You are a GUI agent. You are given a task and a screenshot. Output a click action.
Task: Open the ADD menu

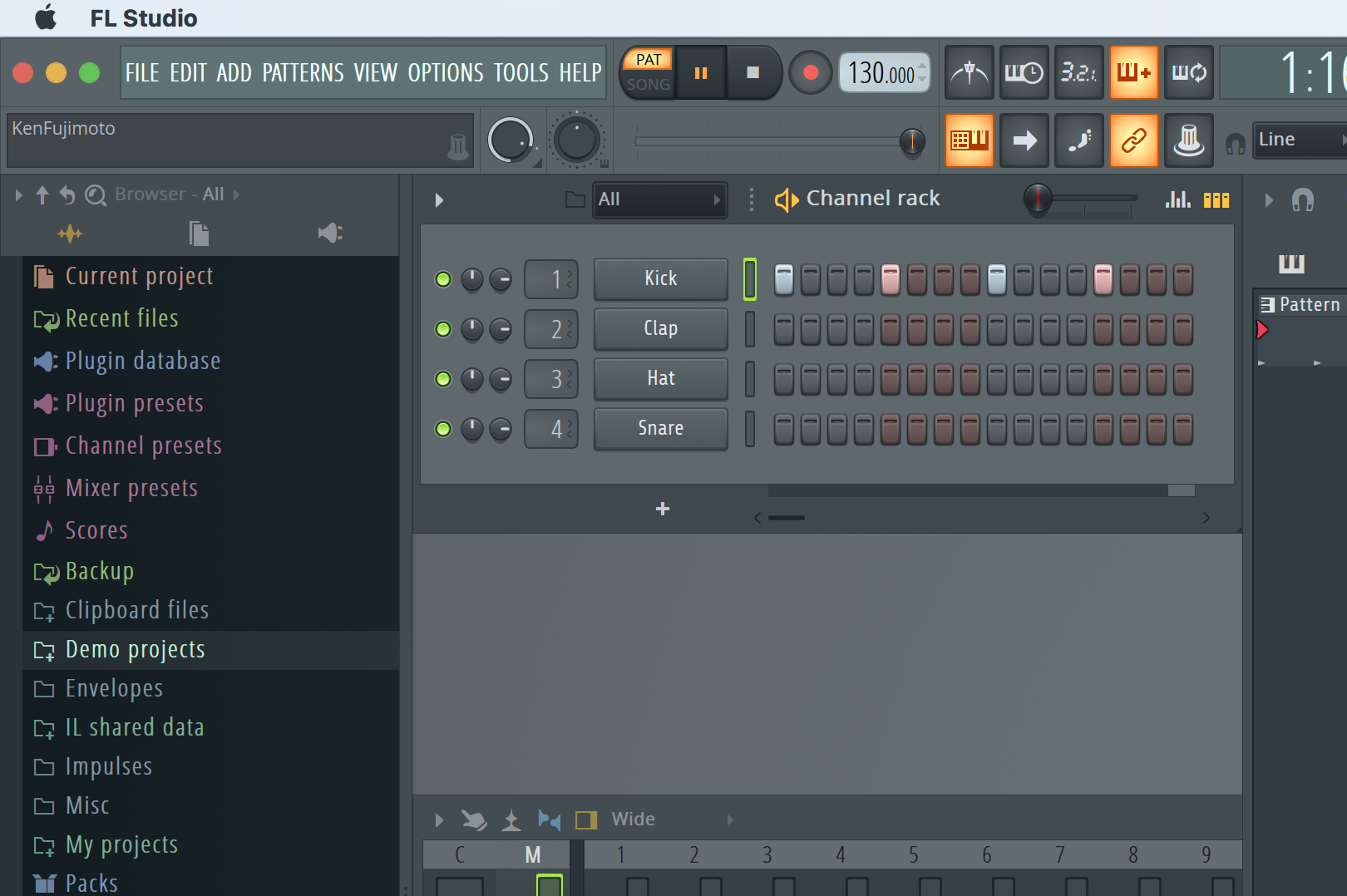(234, 73)
